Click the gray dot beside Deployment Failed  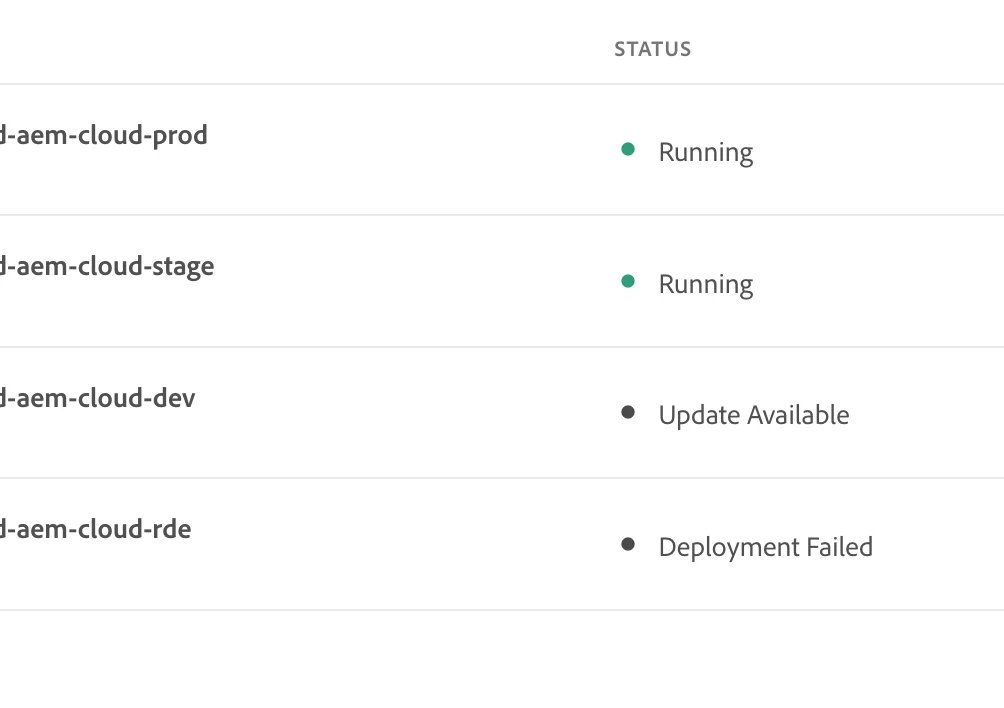628,544
